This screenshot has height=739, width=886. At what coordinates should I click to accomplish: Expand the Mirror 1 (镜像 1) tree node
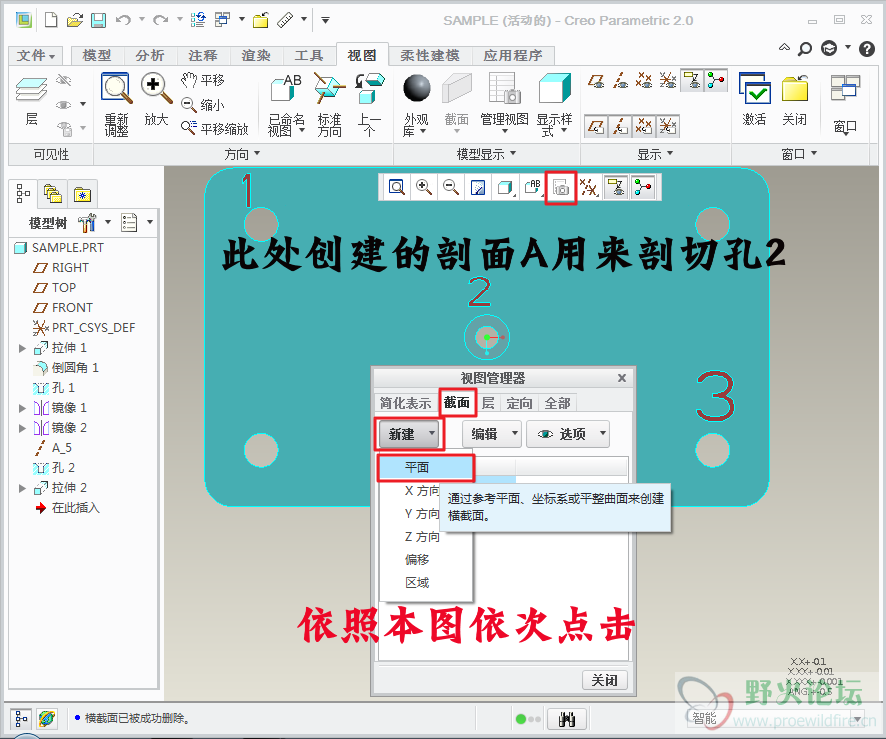23,408
